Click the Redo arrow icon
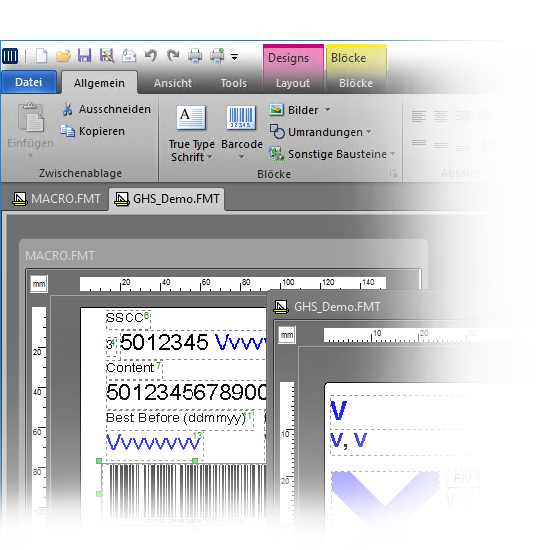The width and height of the screenshot is (536, 550). pyautogui.click(x=173, y=56)
